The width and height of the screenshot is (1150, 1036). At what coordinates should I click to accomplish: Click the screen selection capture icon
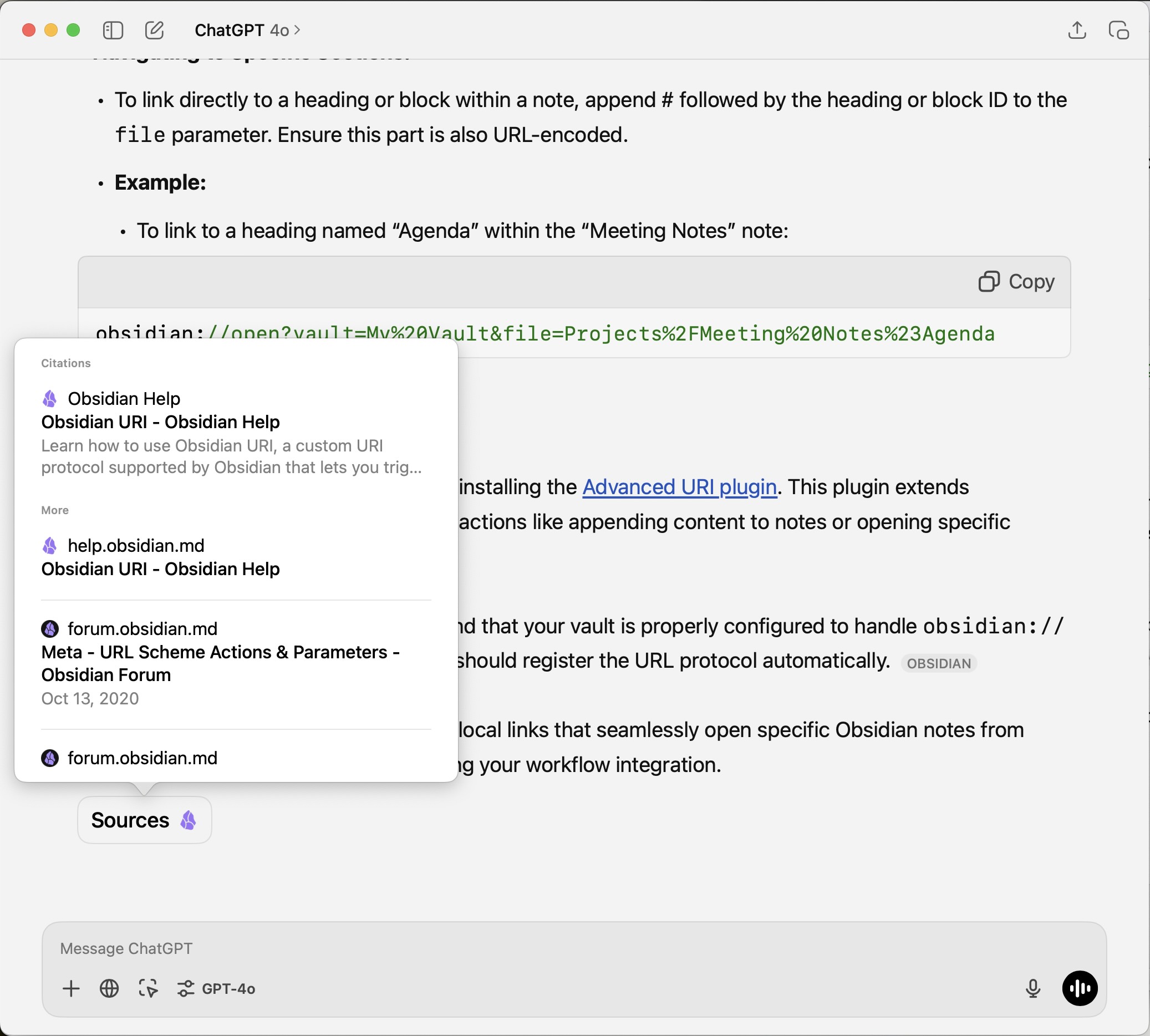pos(148,989)
